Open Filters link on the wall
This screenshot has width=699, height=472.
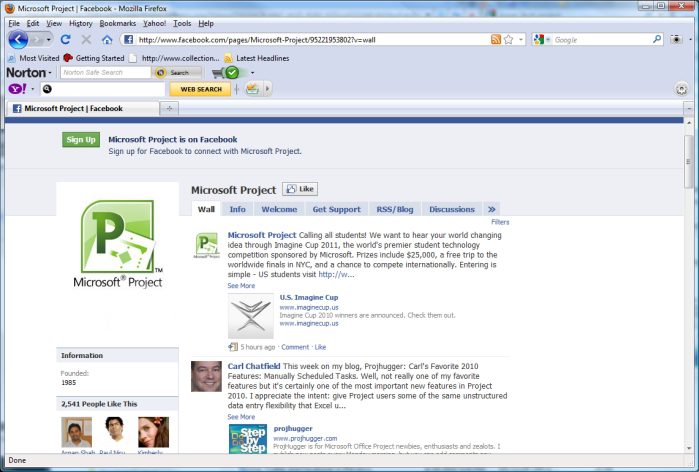click(x=500, y=222)
